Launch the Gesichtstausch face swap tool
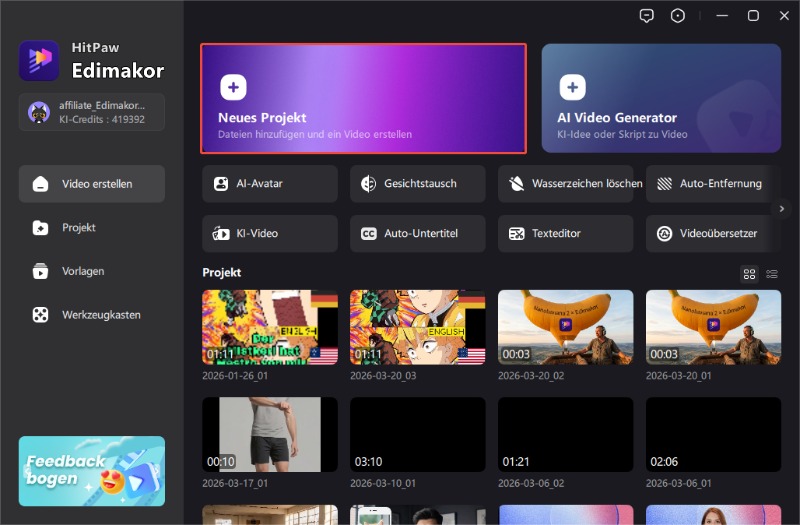This screenshot has width=800, height=525. (x=417, y=184)
